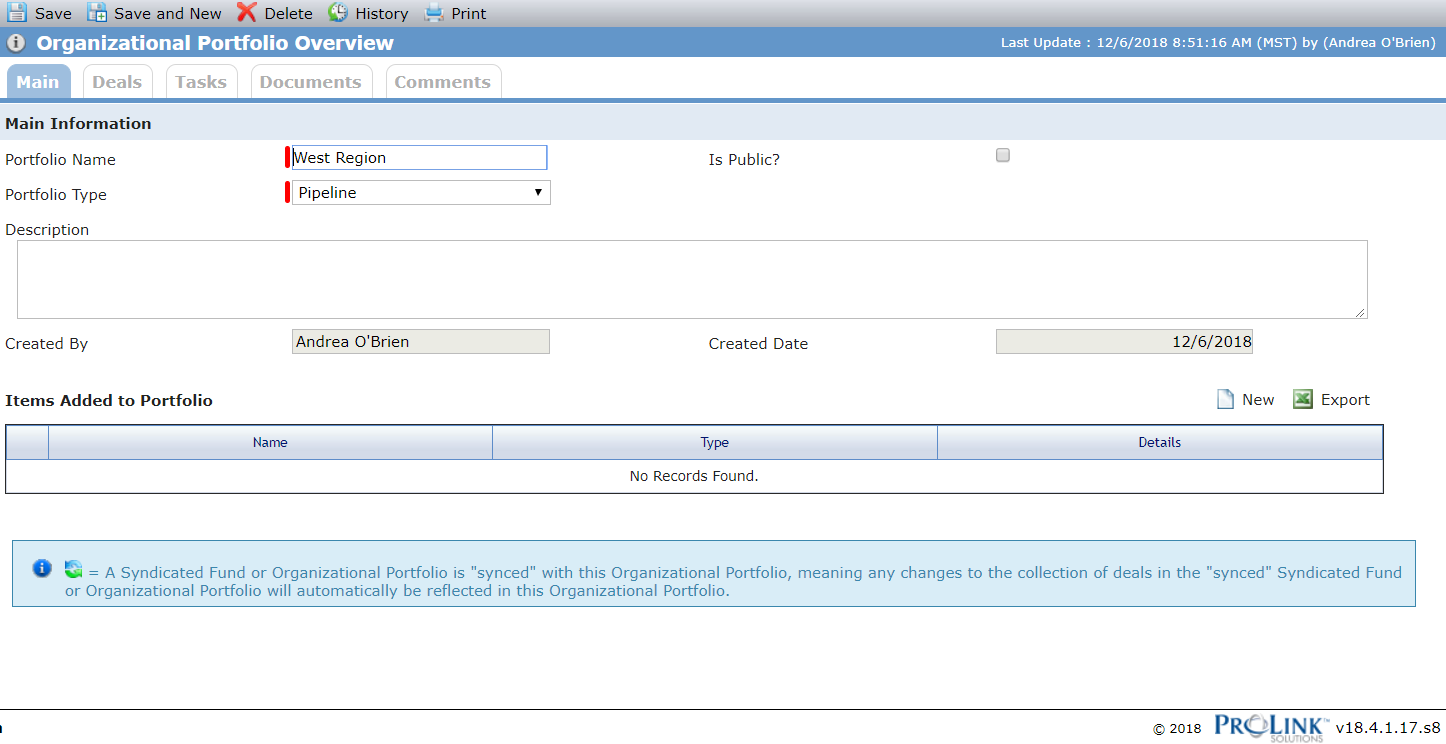Click the History label
The image size is (1446, 744).
point(382,14)
